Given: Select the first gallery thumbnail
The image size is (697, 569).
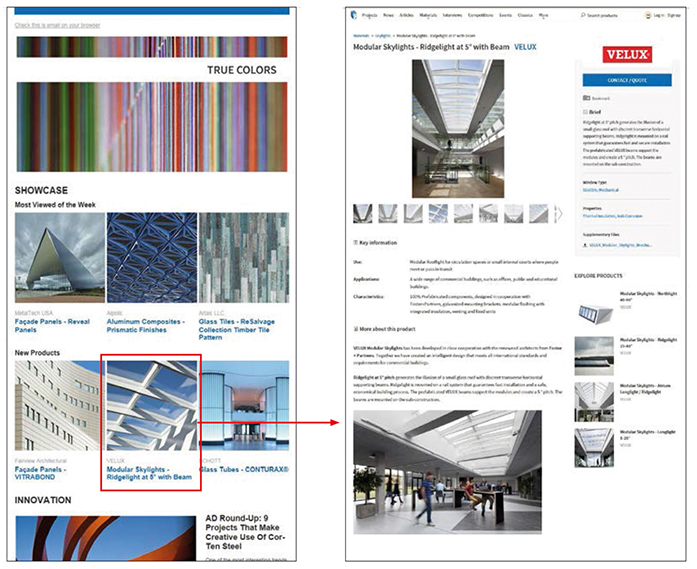Looking at the screenshot, I should pyautogui.click(x=363, y=213).
